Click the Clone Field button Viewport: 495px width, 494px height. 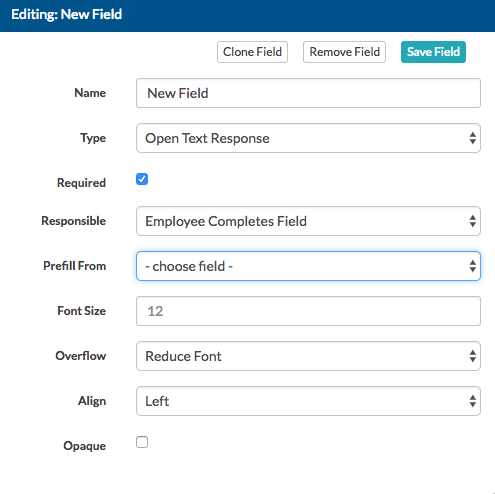(x=252, y=52)
